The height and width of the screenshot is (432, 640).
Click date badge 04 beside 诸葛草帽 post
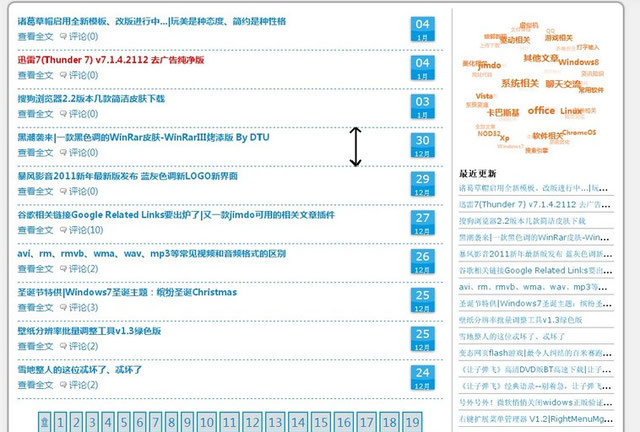coord(422,29)
